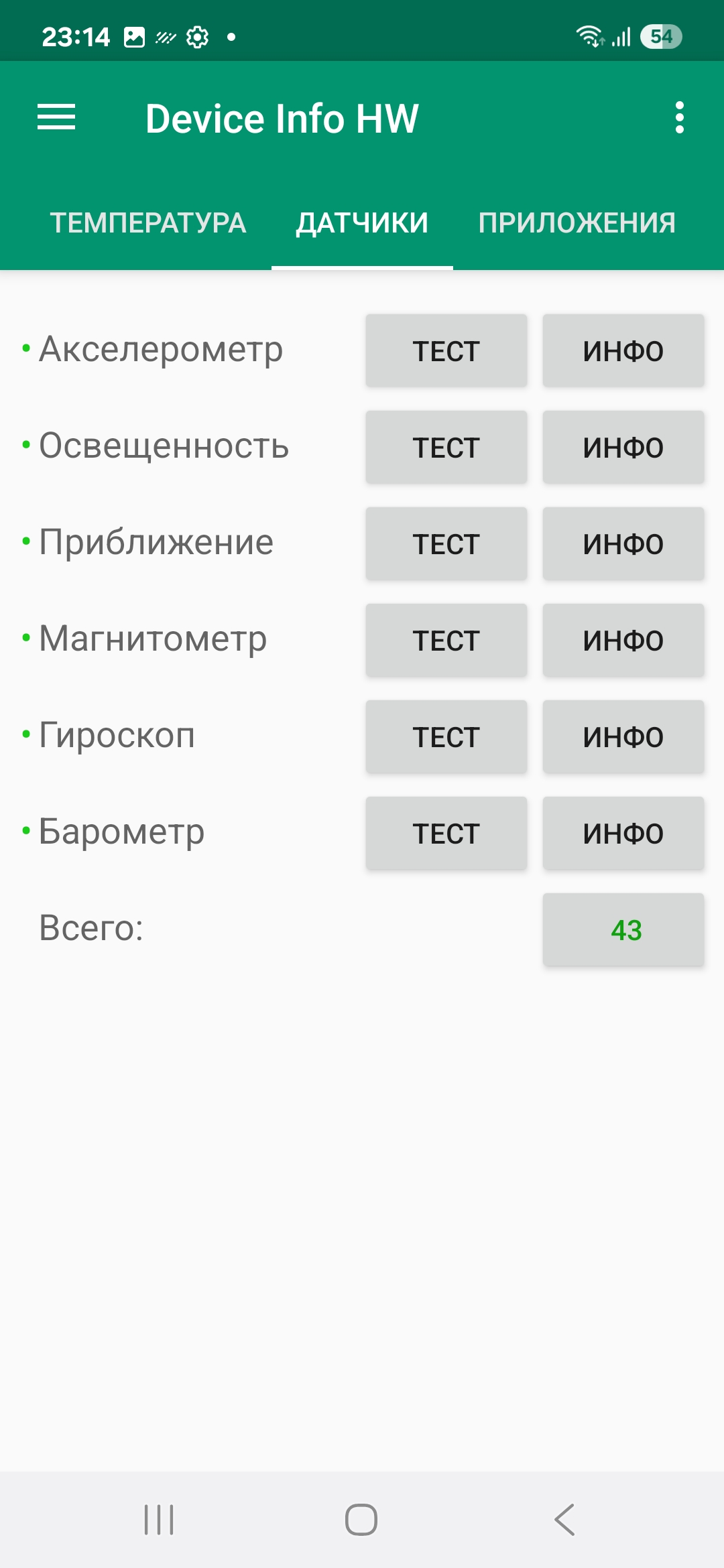Tap the Android home button
This screenshot has width=724, height=1568.
click(x=361, y=1519)
